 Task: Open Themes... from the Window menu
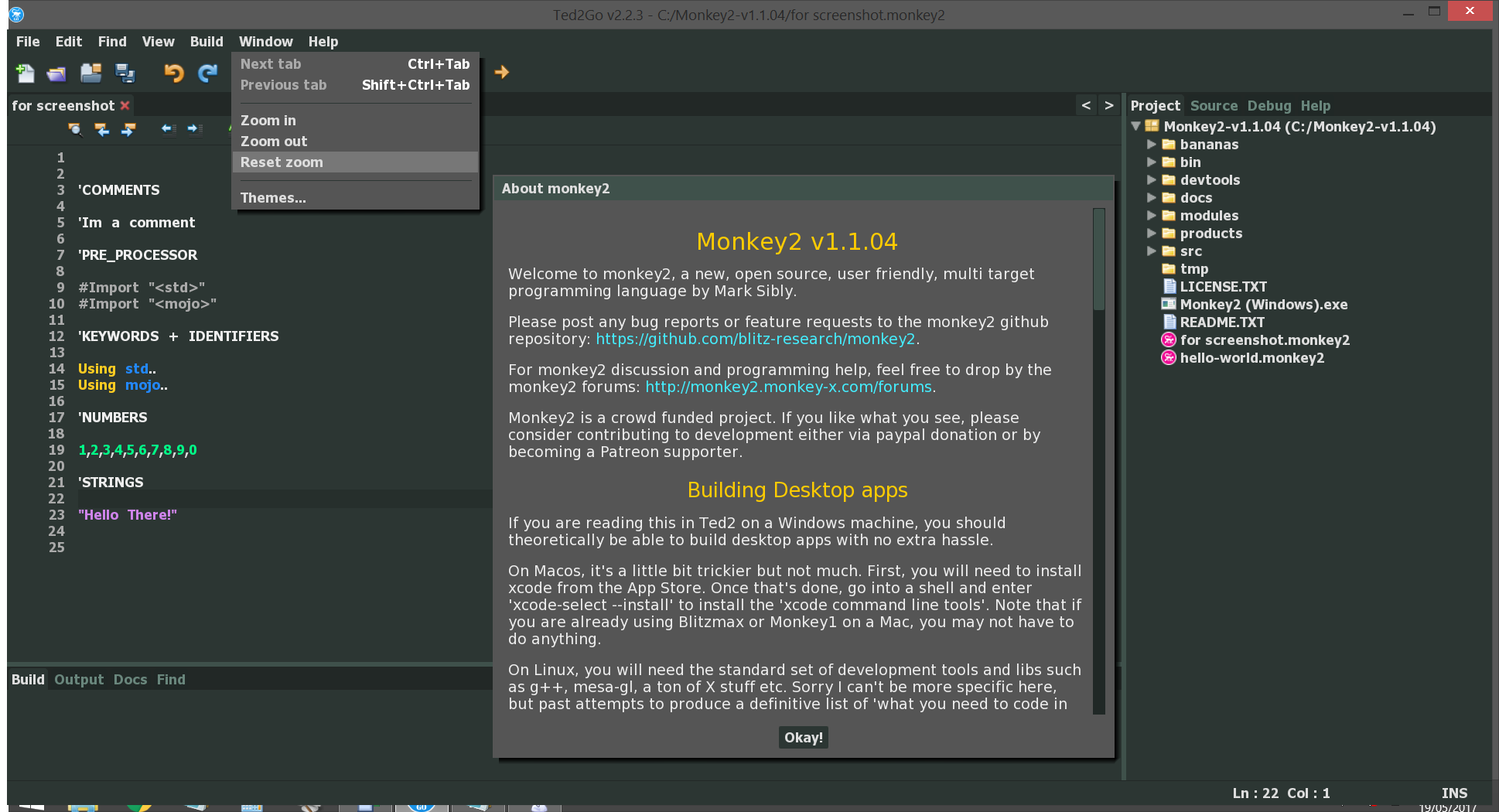[273, 198]
